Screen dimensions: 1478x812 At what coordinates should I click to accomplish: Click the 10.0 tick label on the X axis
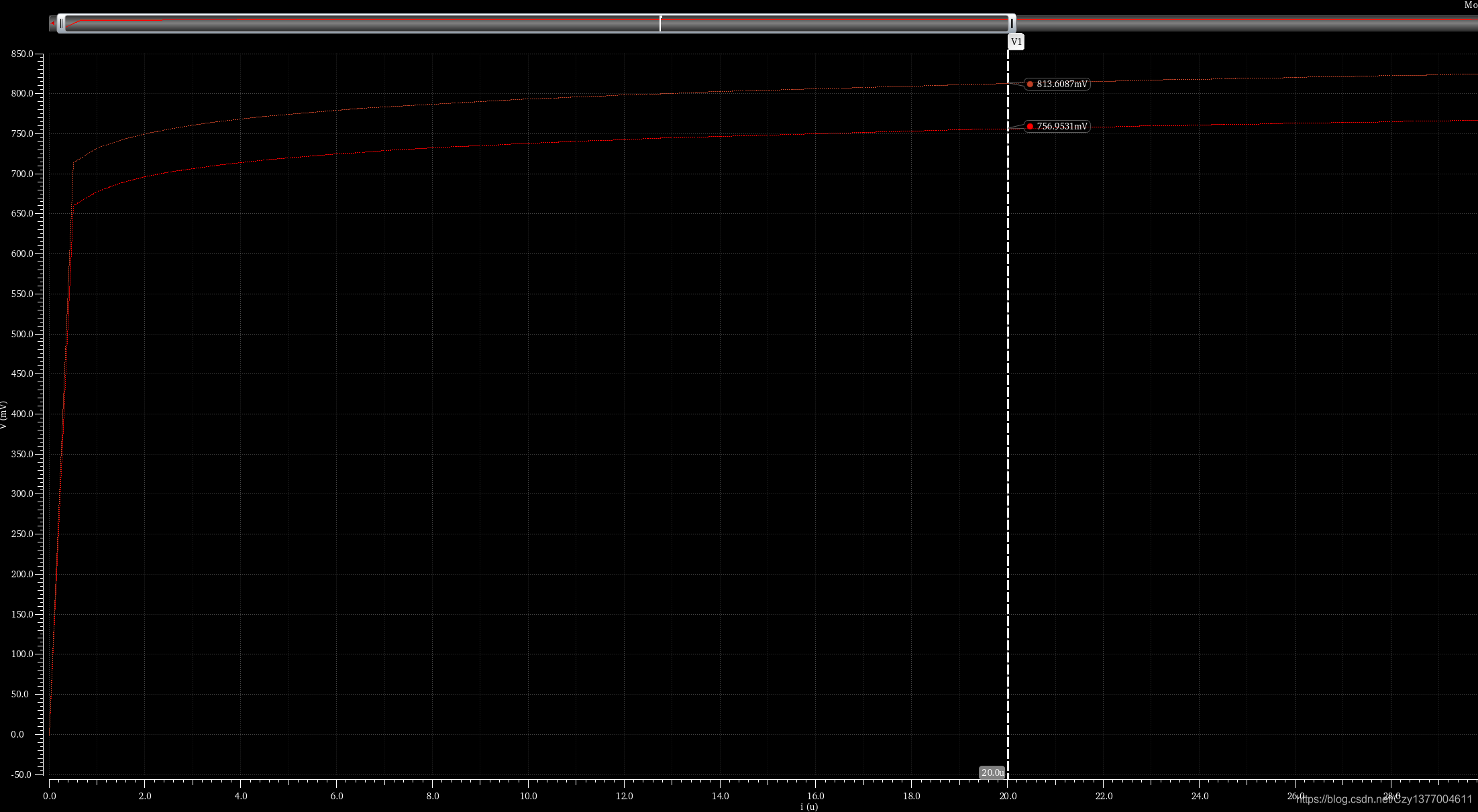point(528,796)
